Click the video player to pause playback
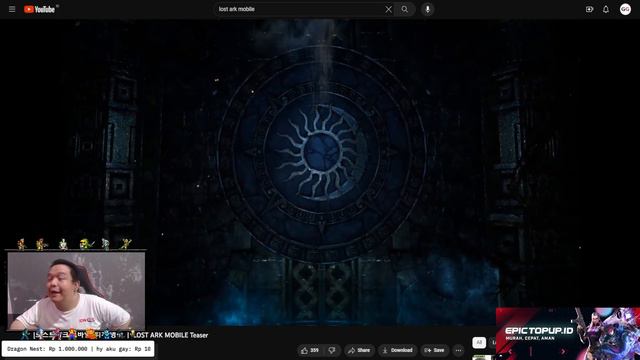Screen dimensions: 640x360 [x=320, y=171]
